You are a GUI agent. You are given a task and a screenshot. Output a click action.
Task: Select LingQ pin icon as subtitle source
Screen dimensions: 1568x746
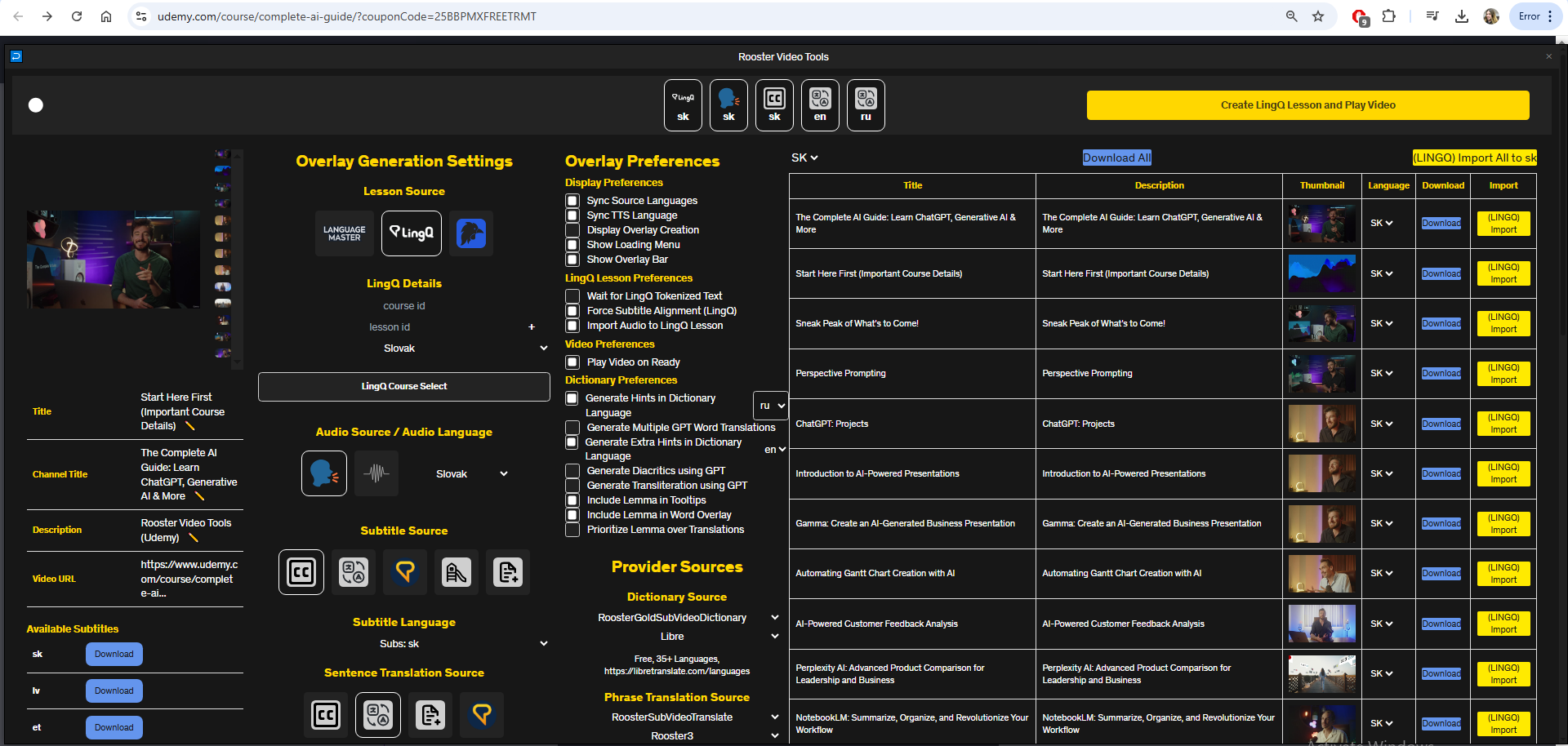[x=405, y=572]
